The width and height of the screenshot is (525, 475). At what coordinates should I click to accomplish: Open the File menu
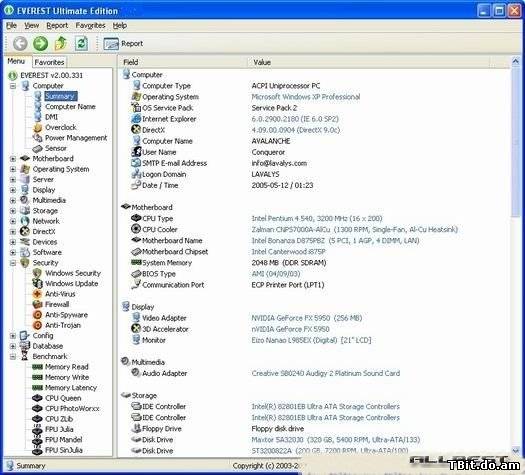coord(11,25)
